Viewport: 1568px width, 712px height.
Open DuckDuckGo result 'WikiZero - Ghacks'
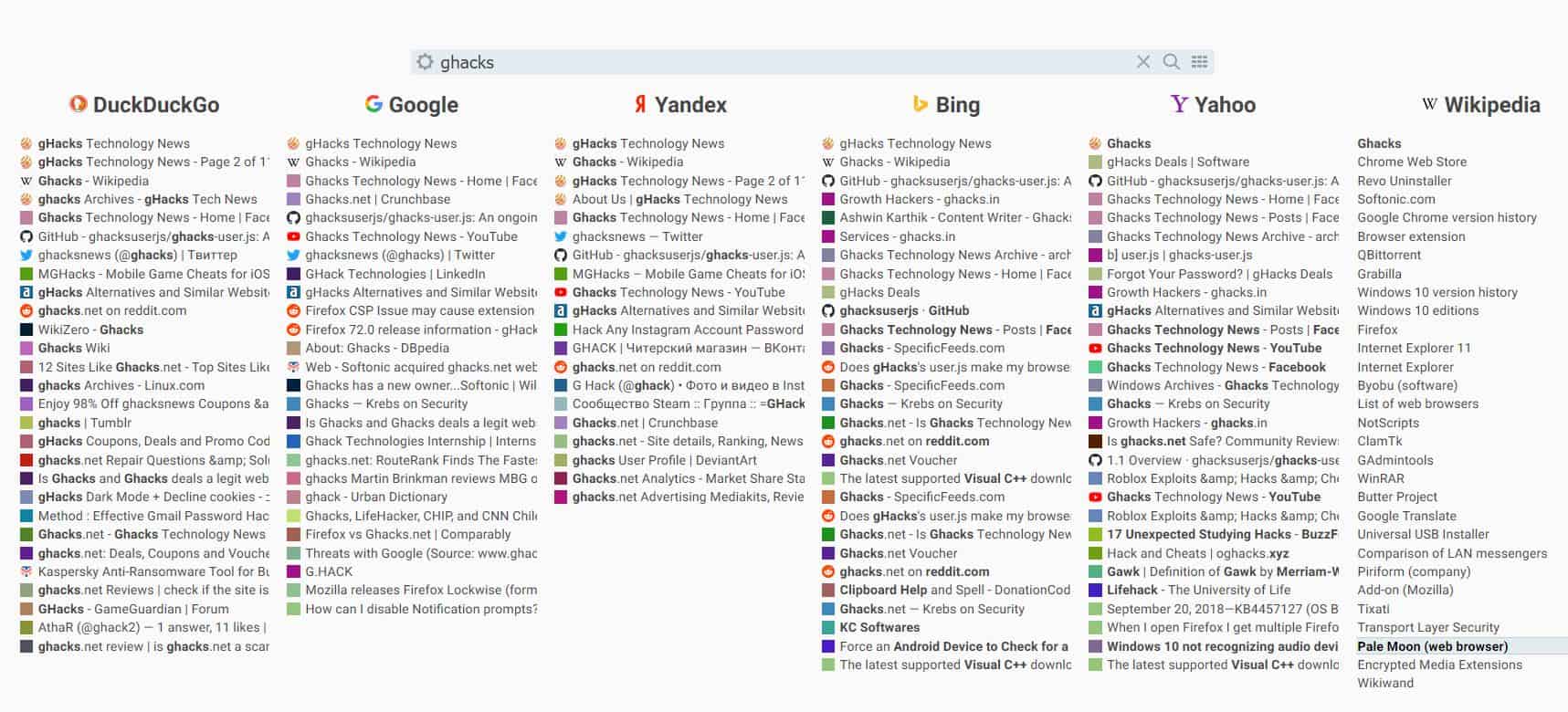(x=90, y=330)
